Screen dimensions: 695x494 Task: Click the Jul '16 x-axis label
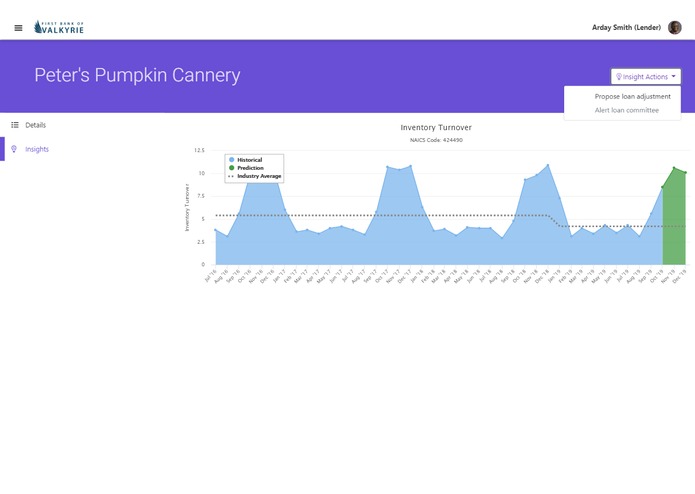tap(210, 276)
